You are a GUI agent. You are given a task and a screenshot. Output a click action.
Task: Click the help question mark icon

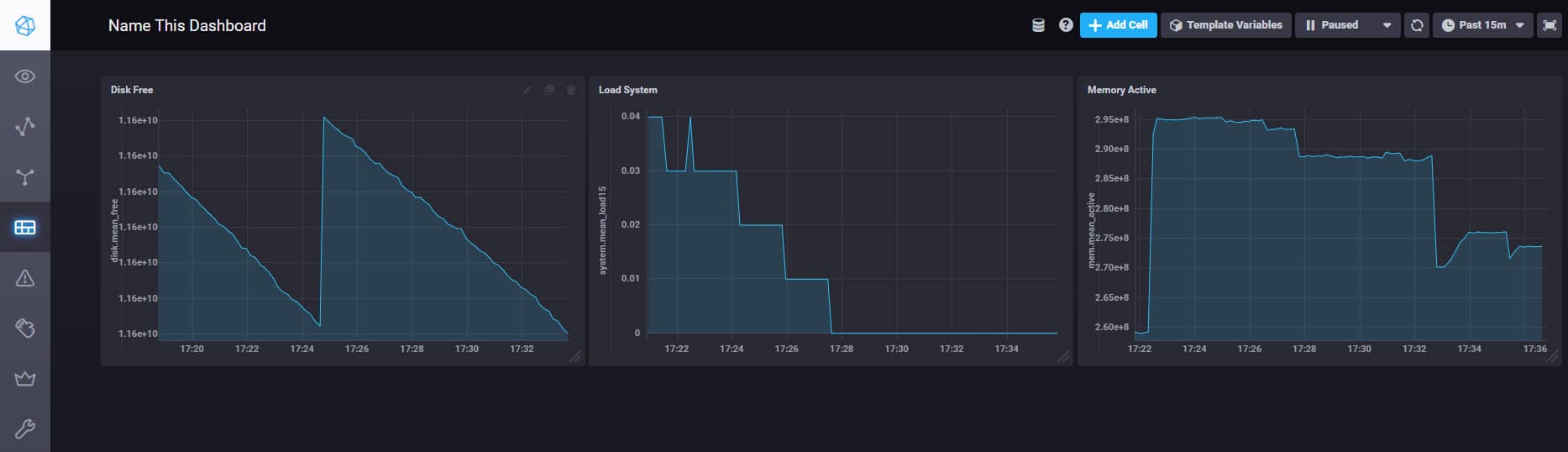point(1066,25)
